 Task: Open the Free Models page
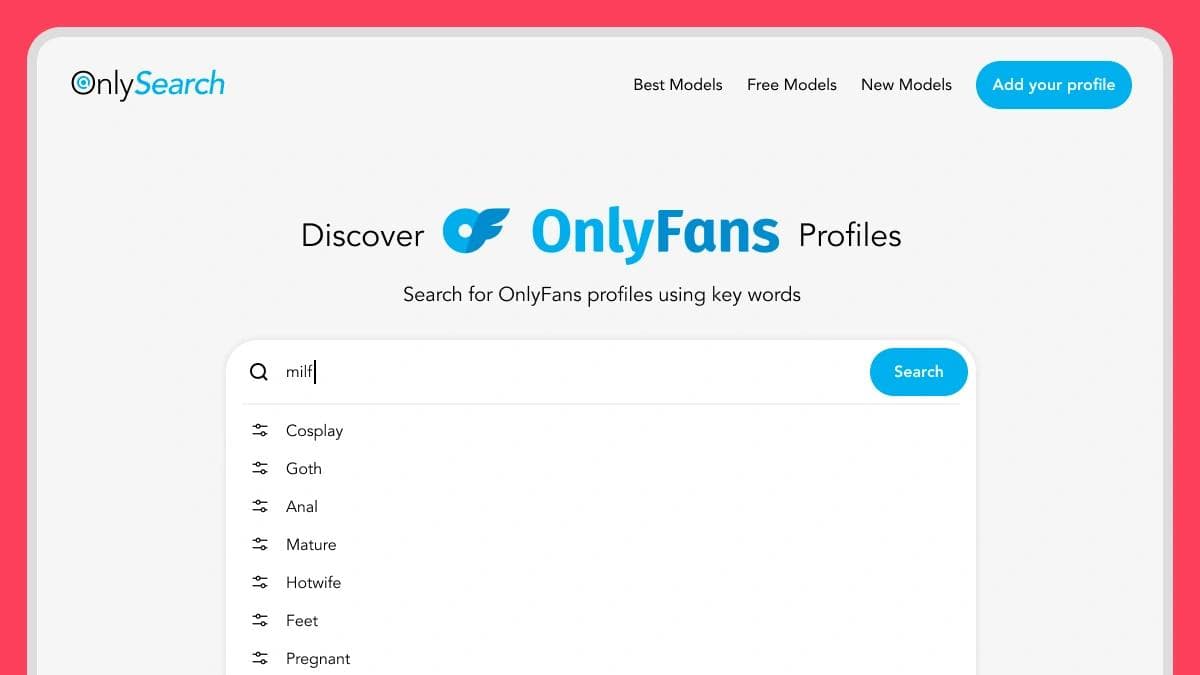pos(791,85)
